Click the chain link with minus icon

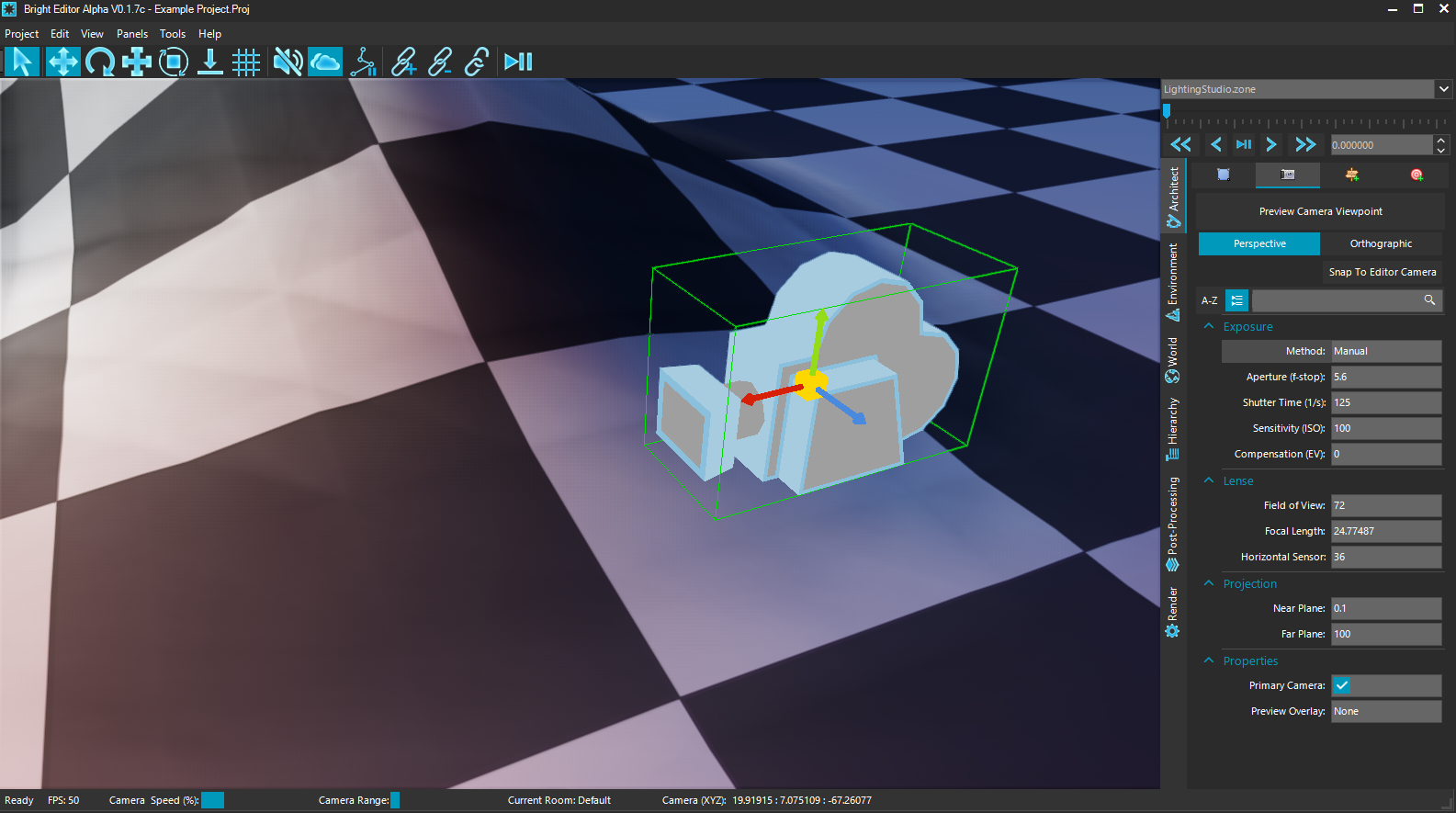coord(440,62)
